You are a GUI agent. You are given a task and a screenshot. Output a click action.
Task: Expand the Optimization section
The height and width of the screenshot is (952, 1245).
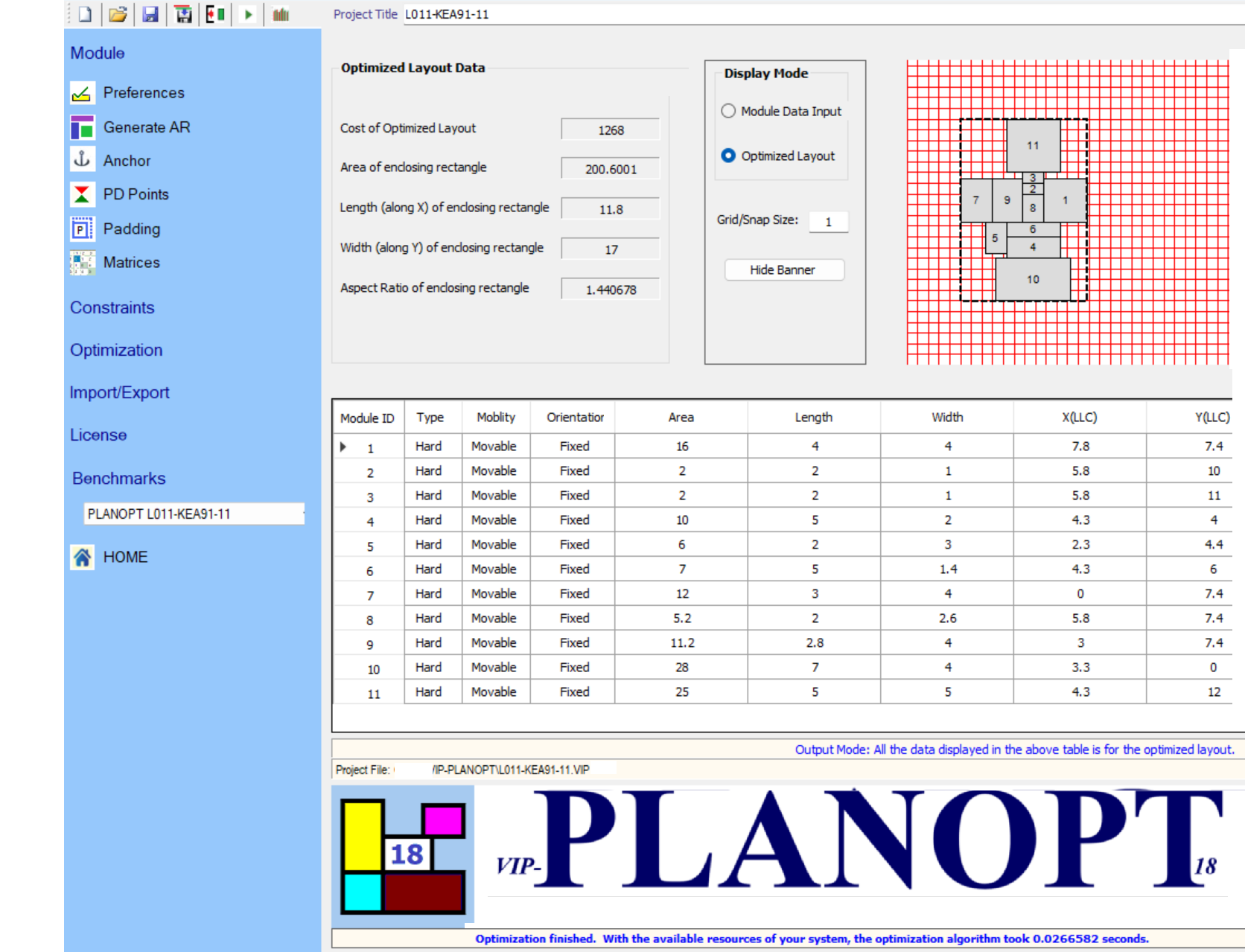pyautogui.click(x=116, y=350)
